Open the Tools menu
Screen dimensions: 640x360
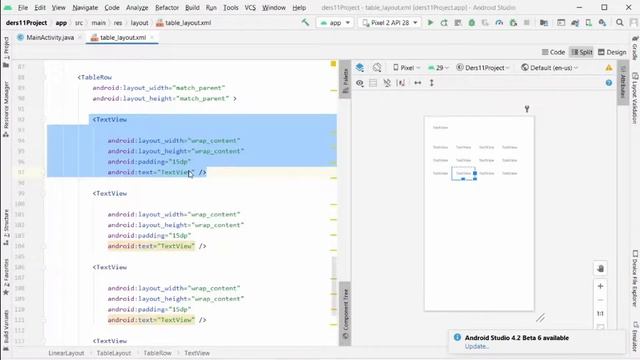click(x=231, y=7)
